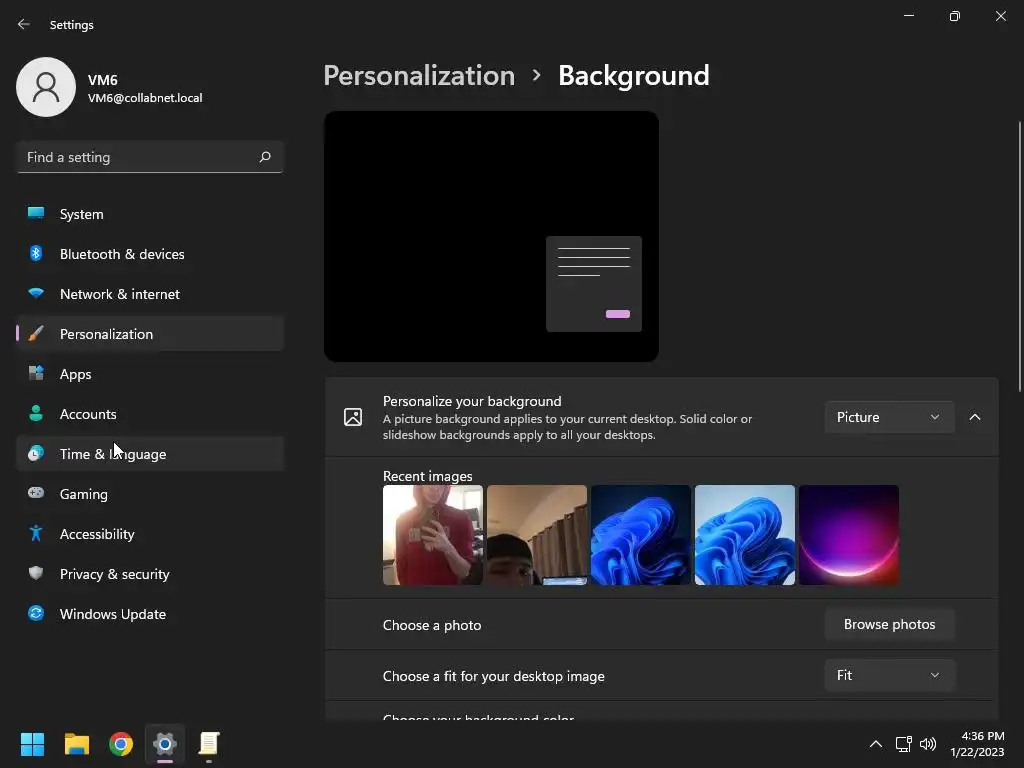1024x768 pixels.
Task: Click the back arrow in Settings header
Action: click(24, 24)
